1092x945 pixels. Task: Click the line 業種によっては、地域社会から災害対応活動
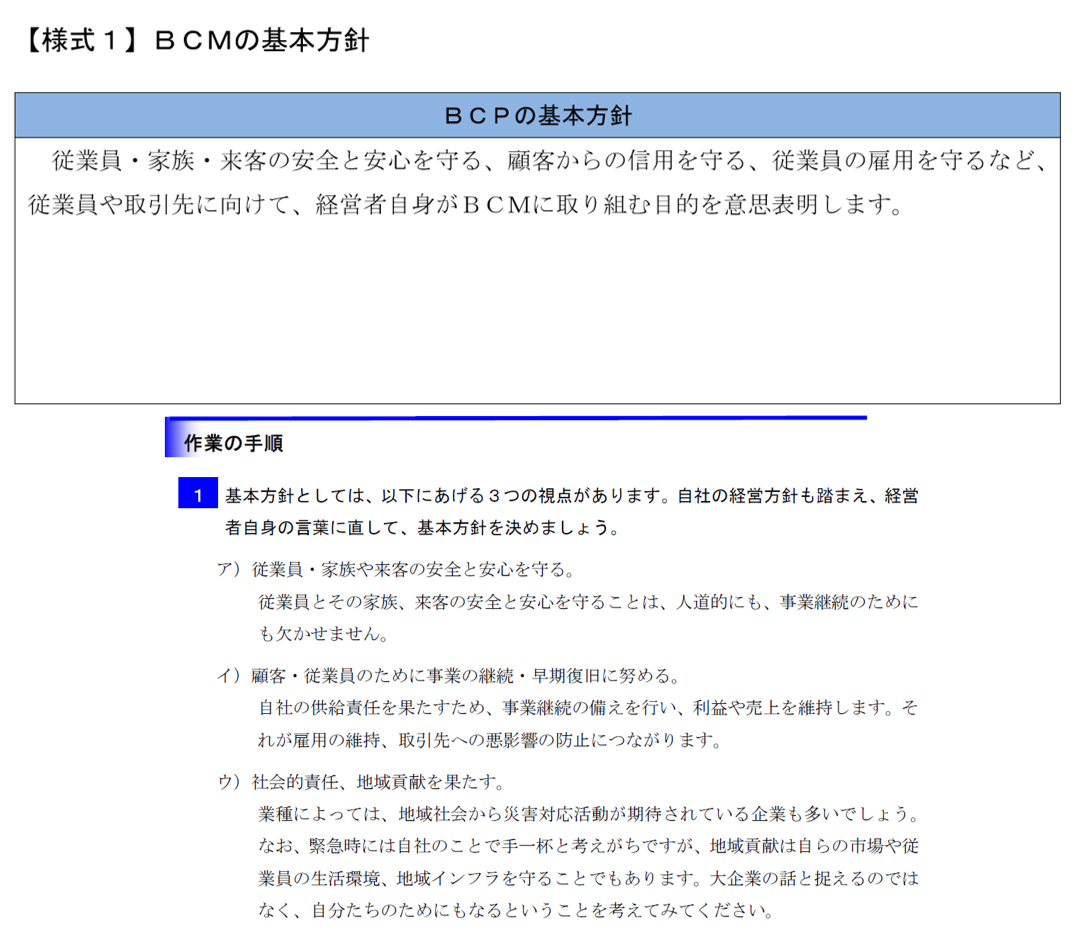click(590, 813)
